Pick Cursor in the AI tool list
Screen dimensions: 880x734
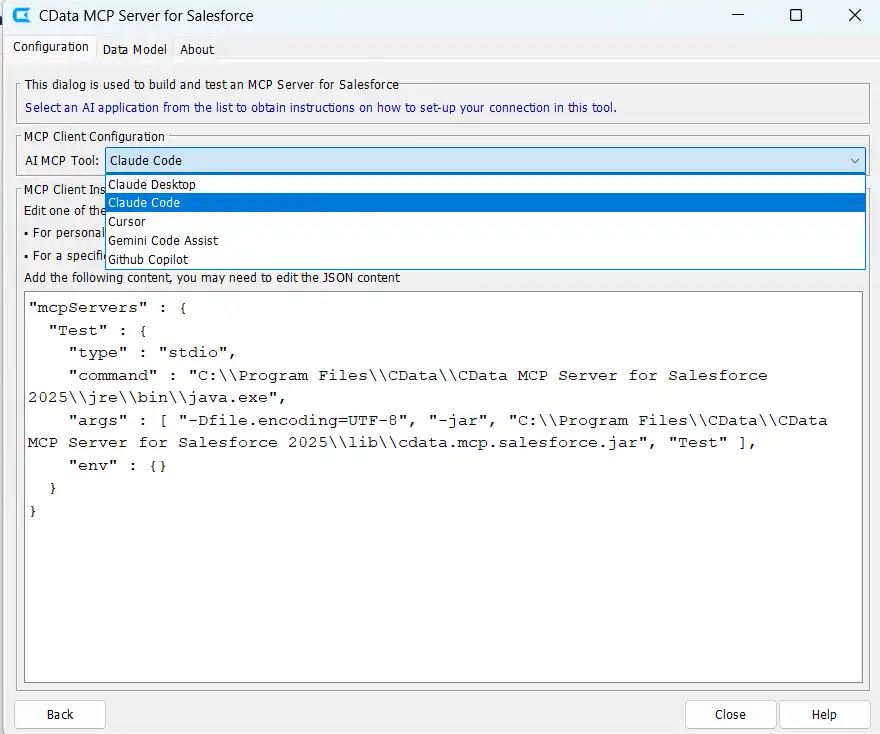pos(127,222)
